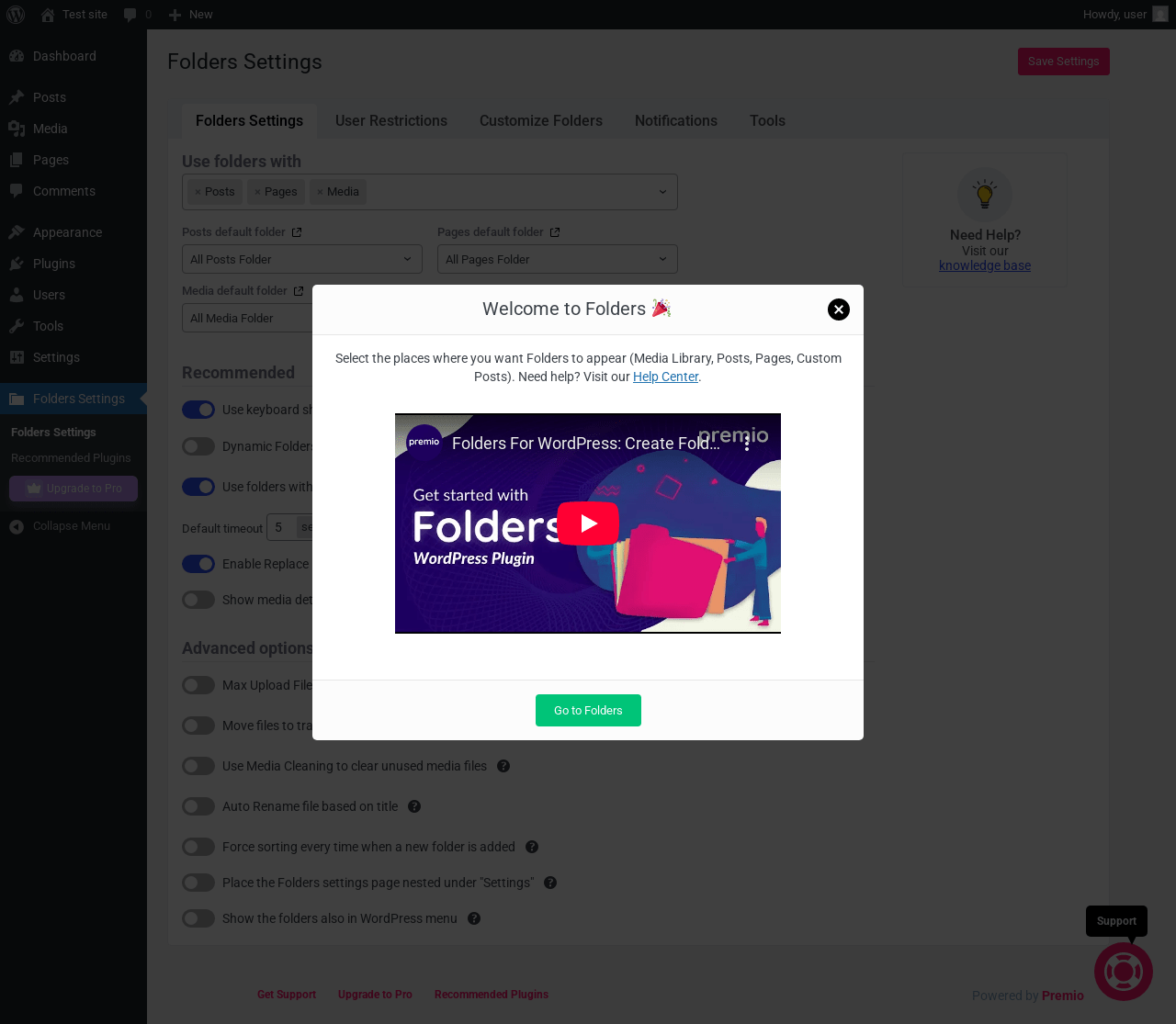Enable Auto Rename file based on title
Viewport: 1176px width, 1024px height.
(198, 806)
